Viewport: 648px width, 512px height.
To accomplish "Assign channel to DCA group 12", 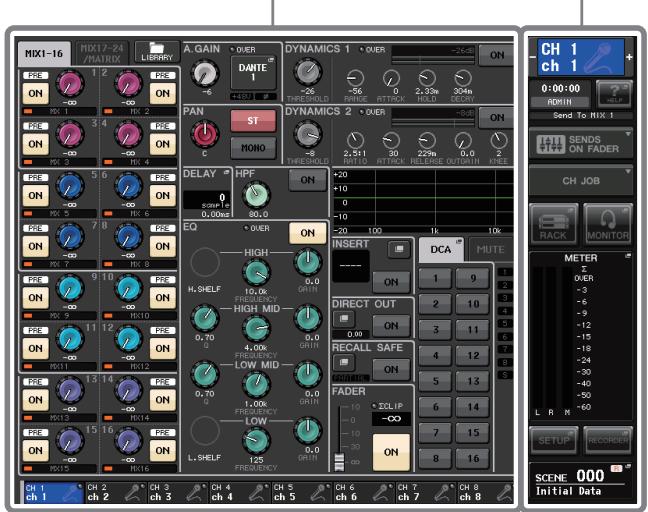I will tap(473, 355).
